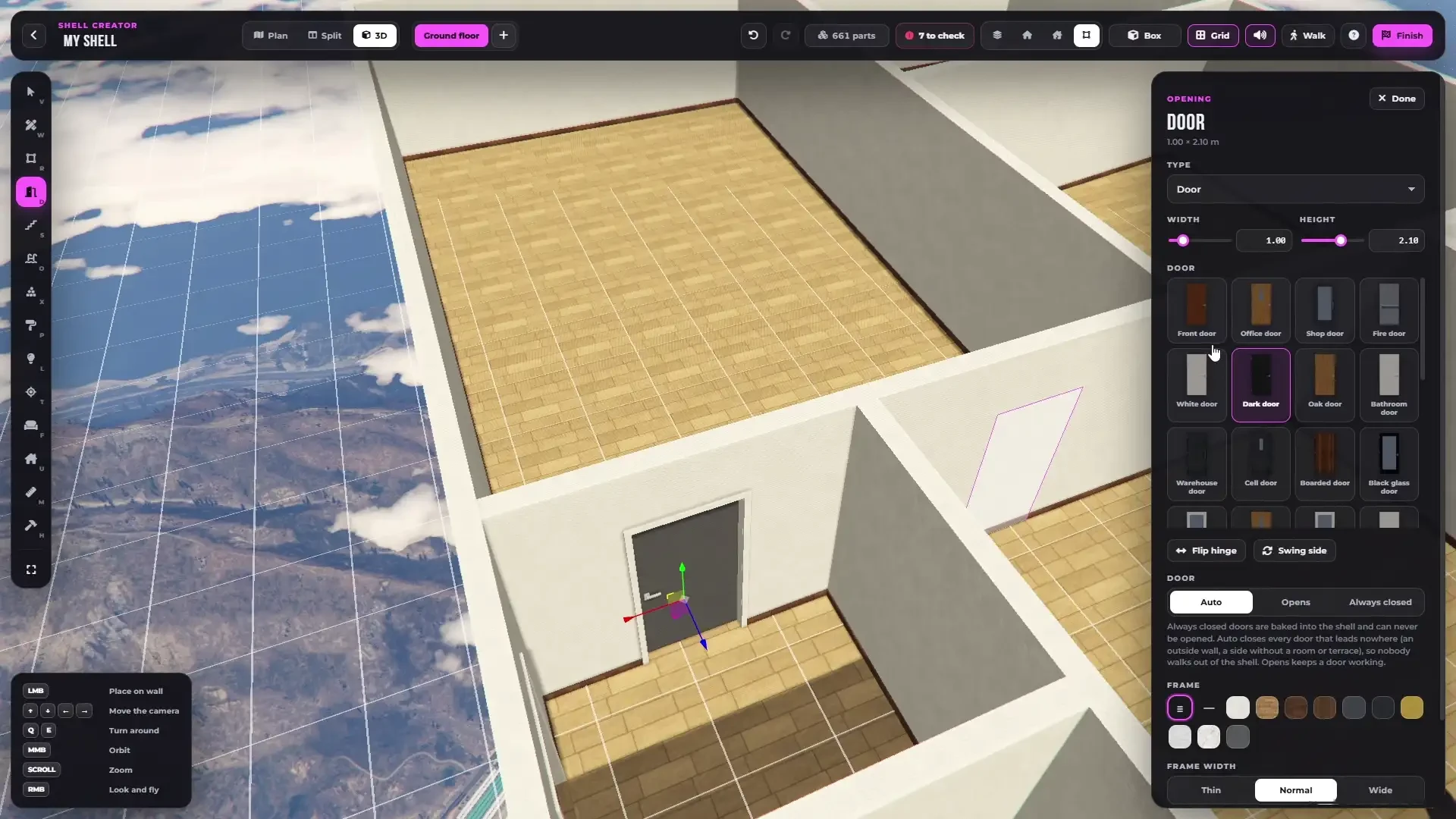Pick the gold frame color swatch
The height and width of the screenshot is (819, 1456).
tap(1411, 708)
